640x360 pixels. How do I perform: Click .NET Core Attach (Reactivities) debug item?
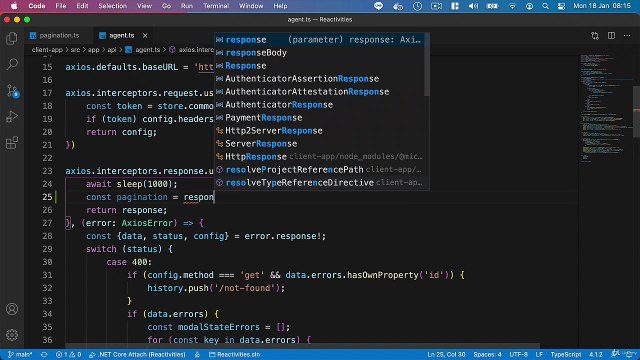[x=137, y=355]
